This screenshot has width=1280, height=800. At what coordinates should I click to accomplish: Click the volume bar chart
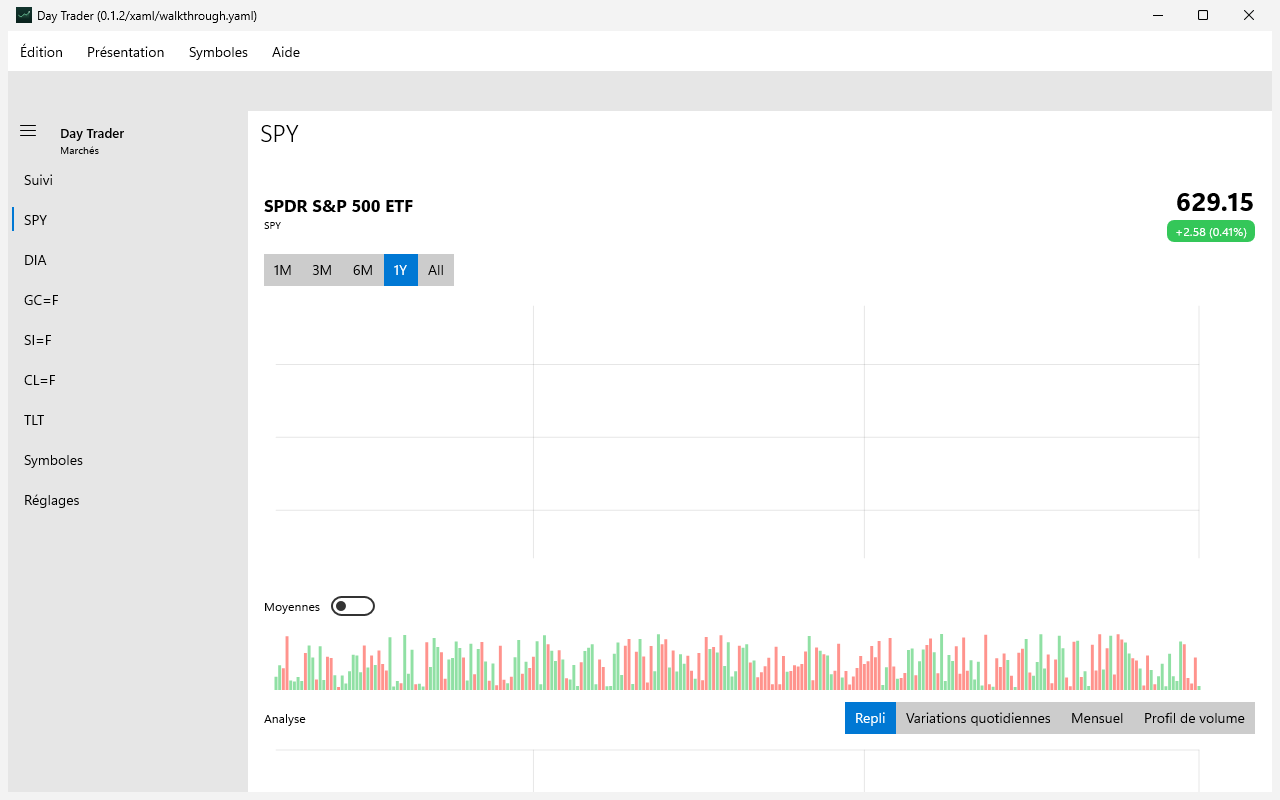(x=737, y=661)
